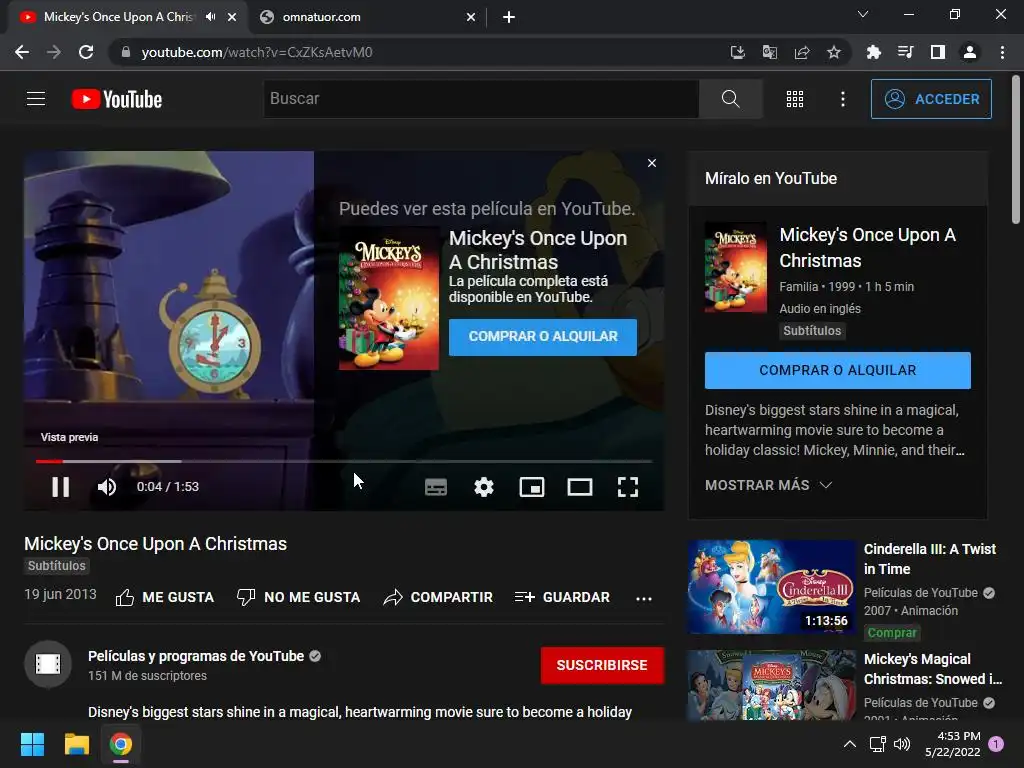
Task: Click the install app icon
Action: 737,52
